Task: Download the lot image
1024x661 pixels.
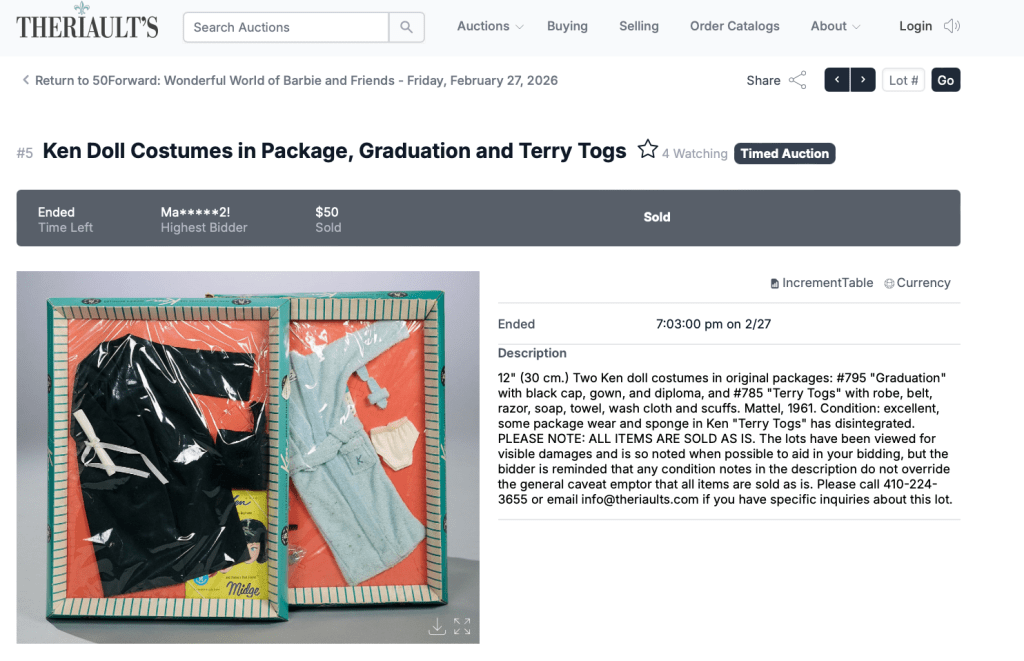Action: click(437, 626)
